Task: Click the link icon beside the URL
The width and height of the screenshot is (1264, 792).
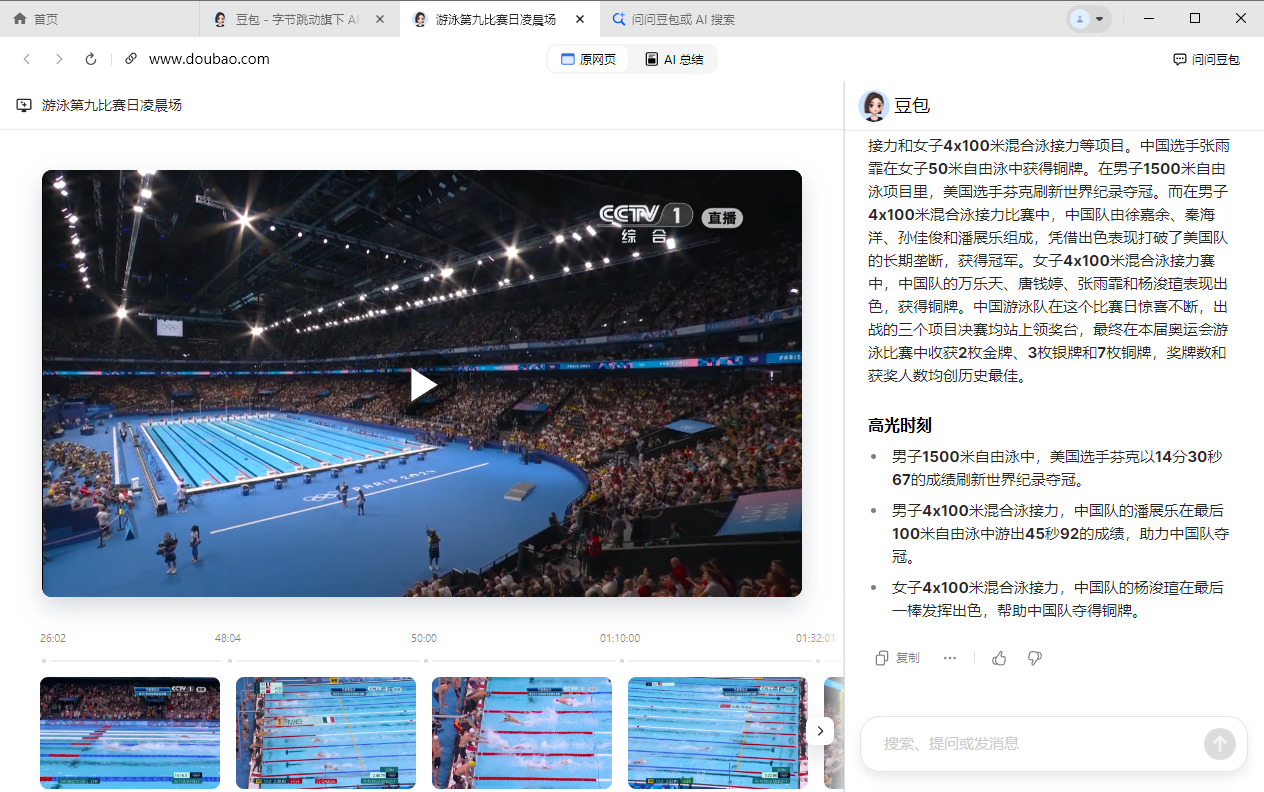Action: [131, 59]
